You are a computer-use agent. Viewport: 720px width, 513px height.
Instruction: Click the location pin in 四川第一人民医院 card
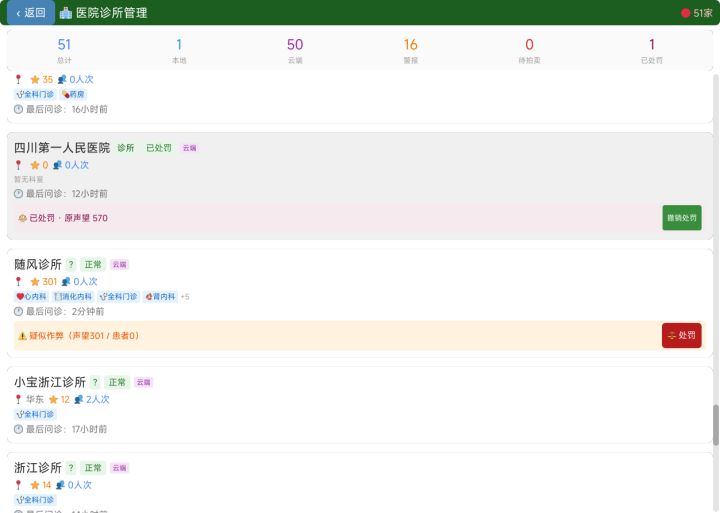[x=18, y=165]
